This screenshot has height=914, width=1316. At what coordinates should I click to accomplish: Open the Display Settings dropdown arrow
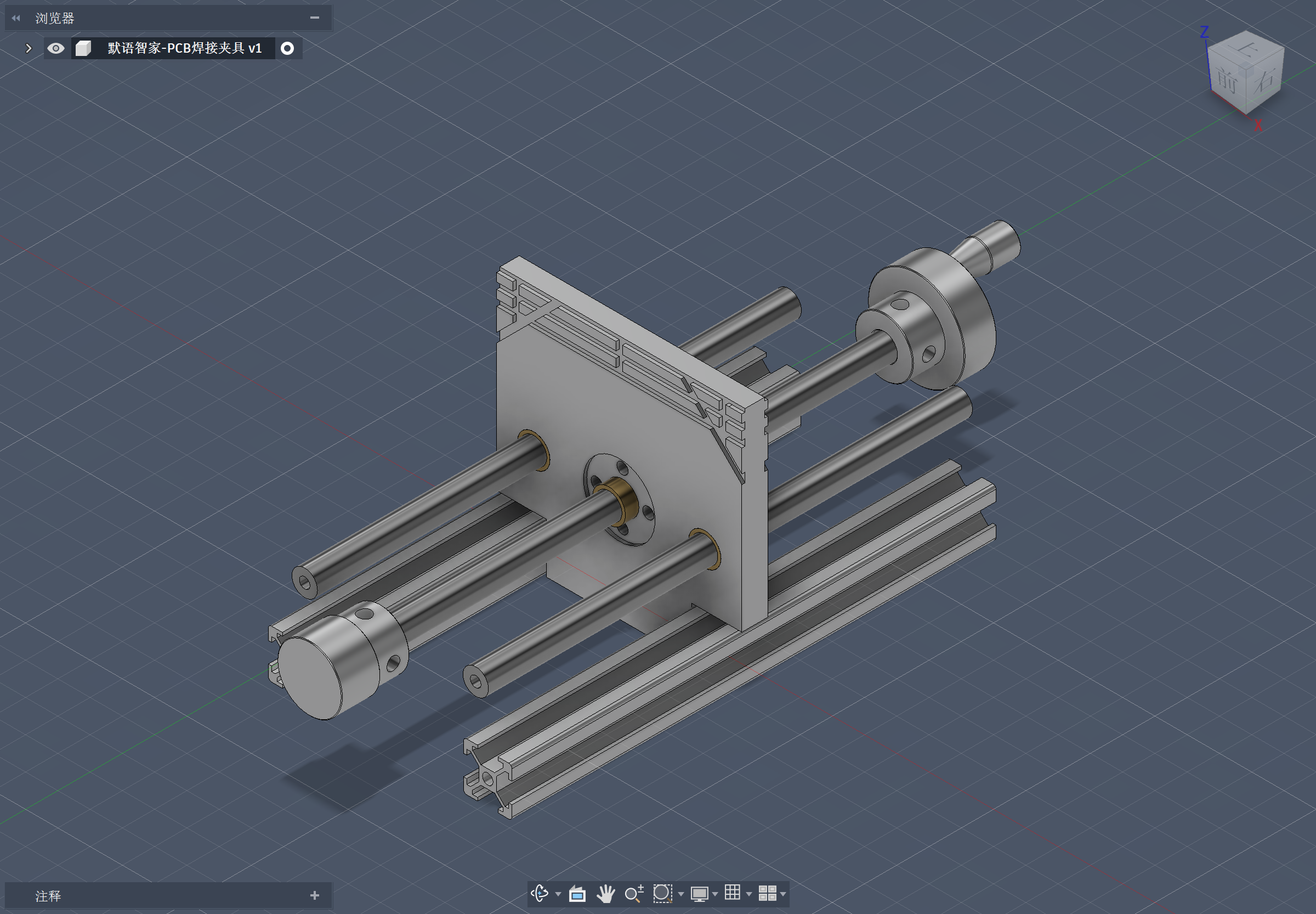(715, 894)
